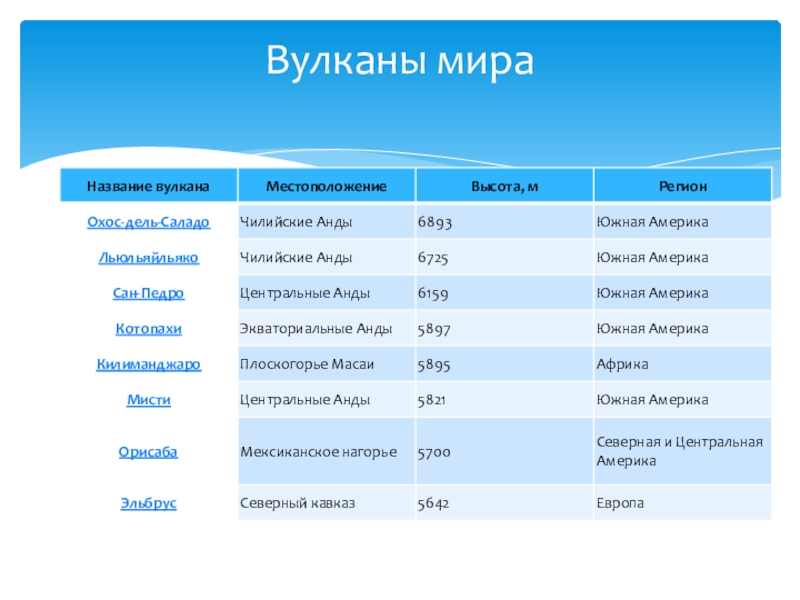Viewport: 800px width, 600px height.
Task: Select the height value 6893
Action: tap(435, 222)
